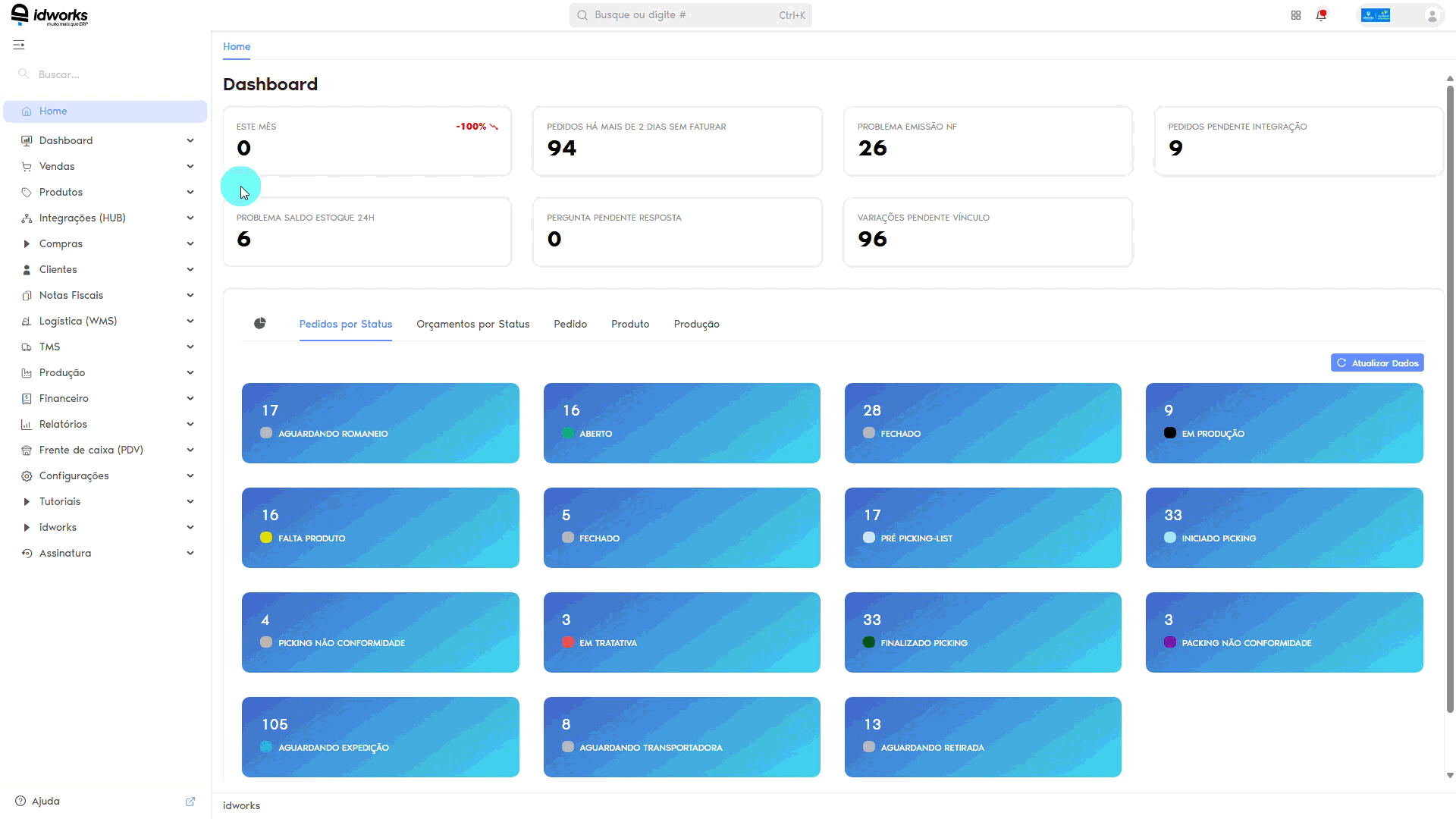
Task: Open Em Produção status card
Action: [x=1285, y=423]
